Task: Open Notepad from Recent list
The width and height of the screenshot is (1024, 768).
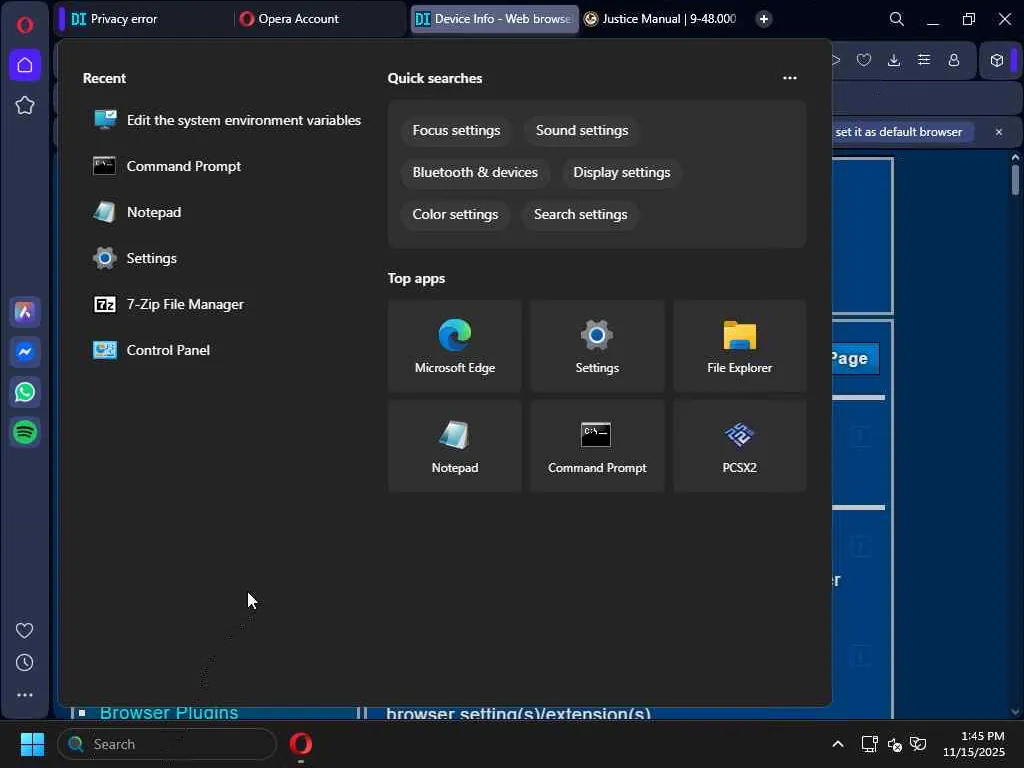Action: [x=226, y=212]
